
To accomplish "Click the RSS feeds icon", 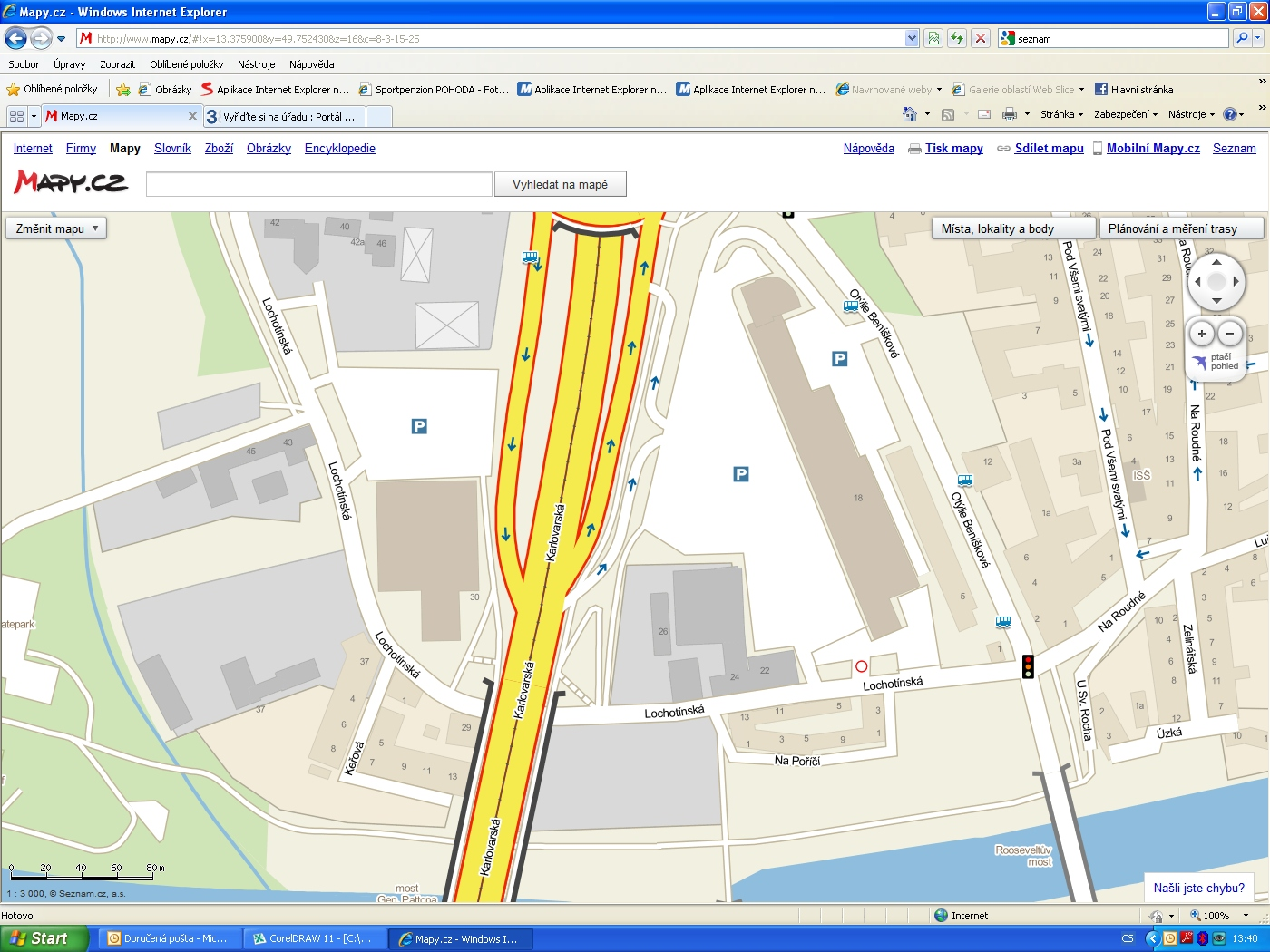I will [948, 114].
